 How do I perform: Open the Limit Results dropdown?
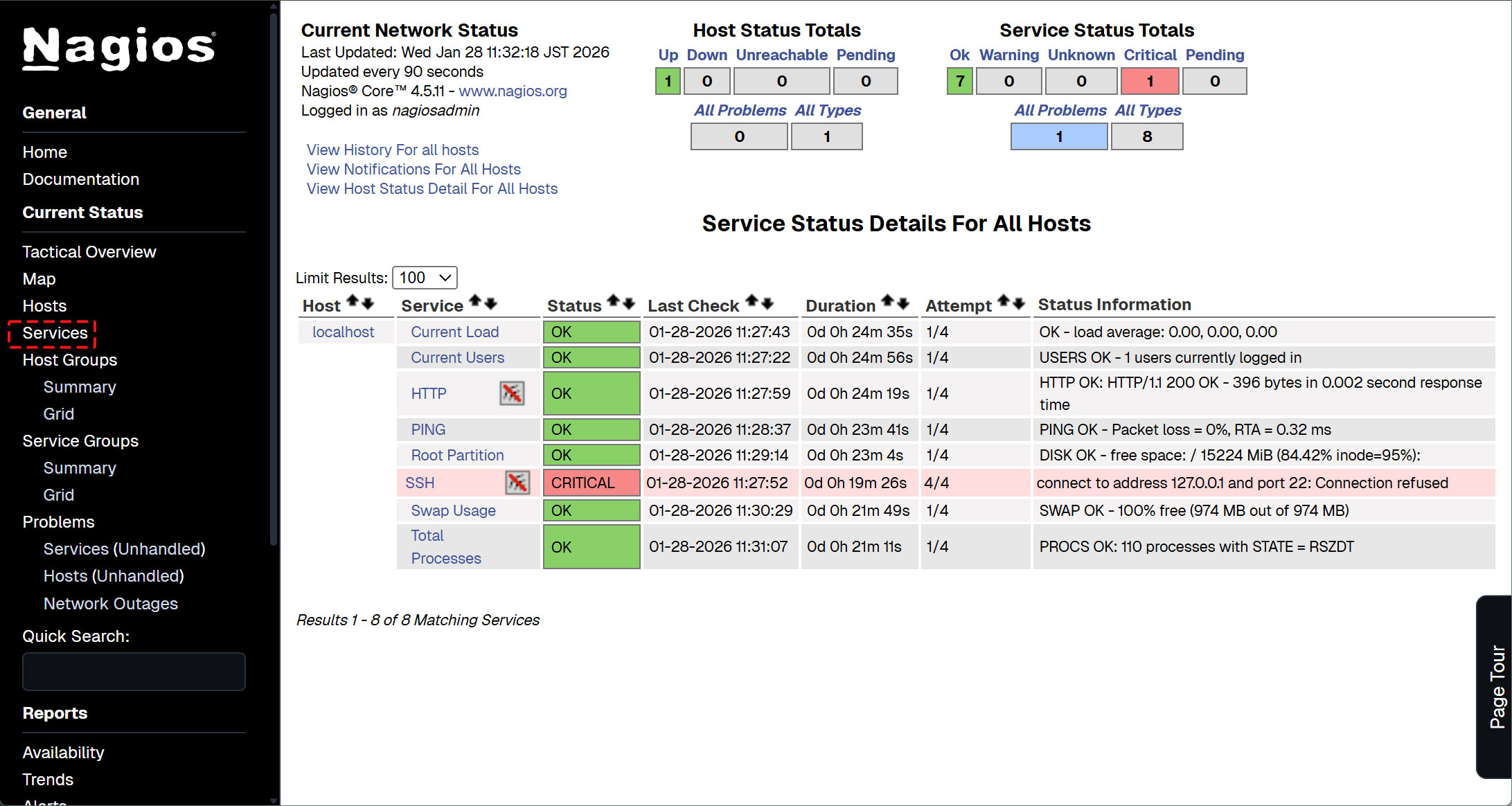pyautogui.click(x=425, y=278)
